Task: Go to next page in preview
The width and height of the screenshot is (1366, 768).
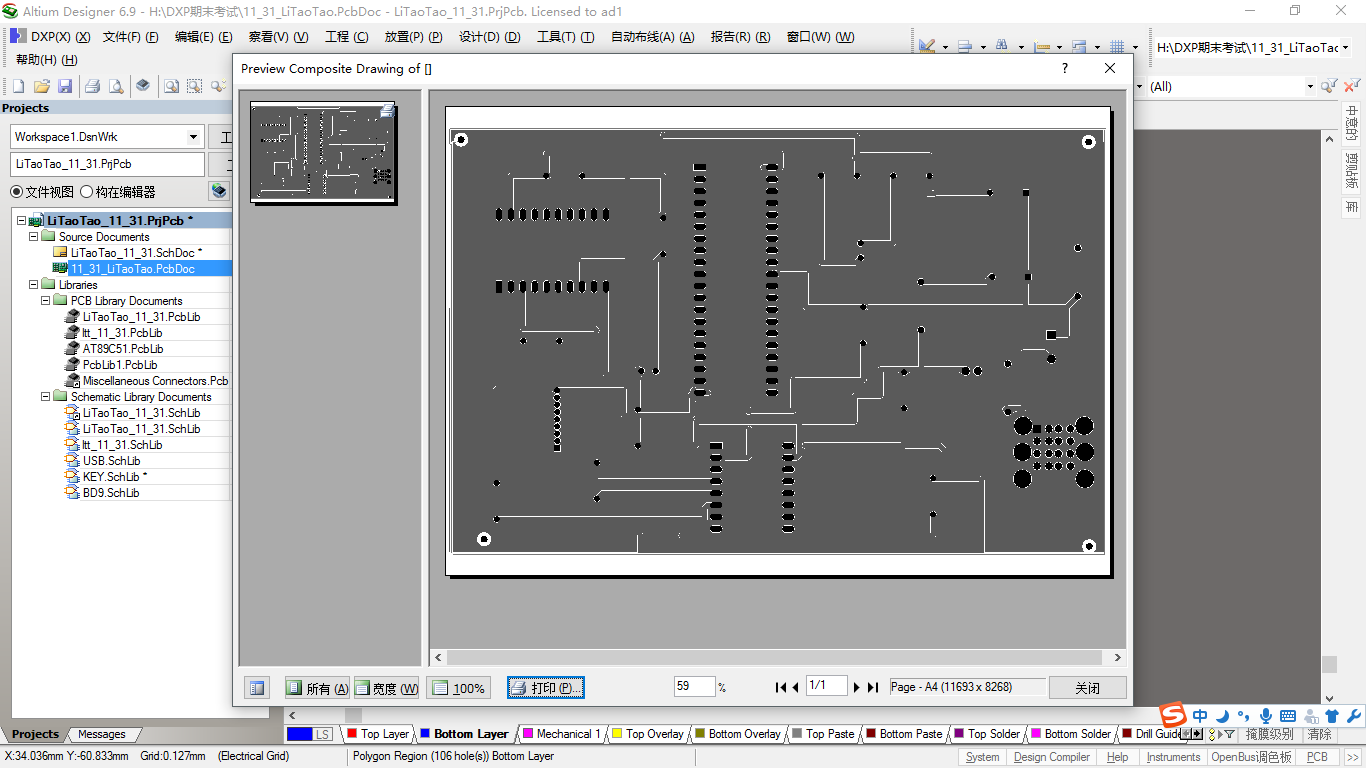Action: click(857, 687)
